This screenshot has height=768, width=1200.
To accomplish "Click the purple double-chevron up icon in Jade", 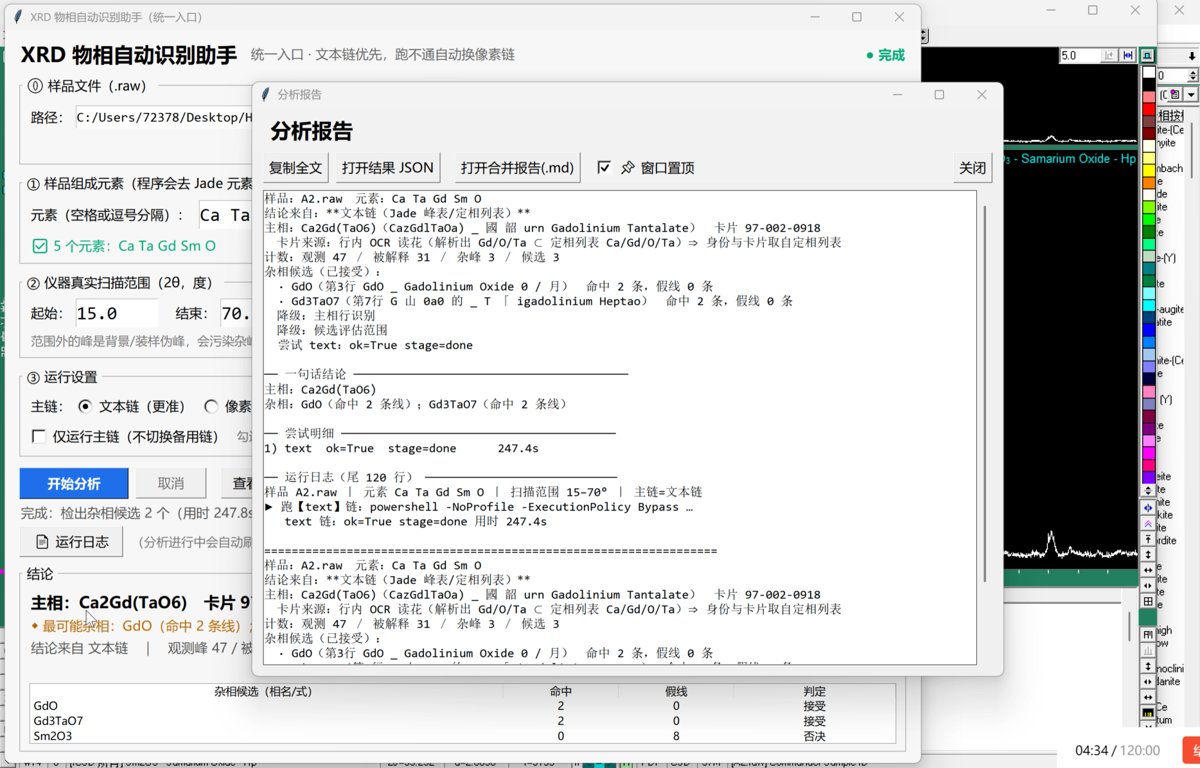I will (1148, 524).
